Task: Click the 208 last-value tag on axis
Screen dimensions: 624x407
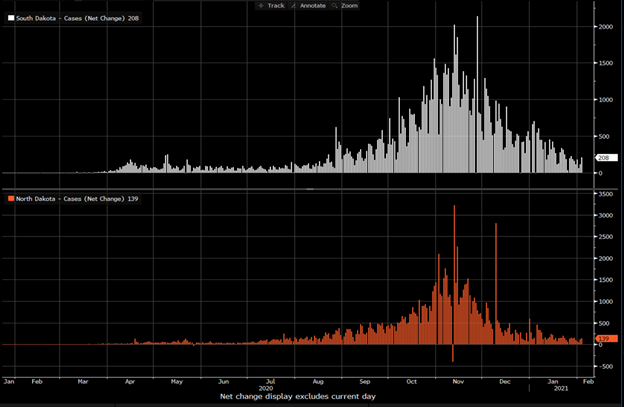Action: coord(604,158)
